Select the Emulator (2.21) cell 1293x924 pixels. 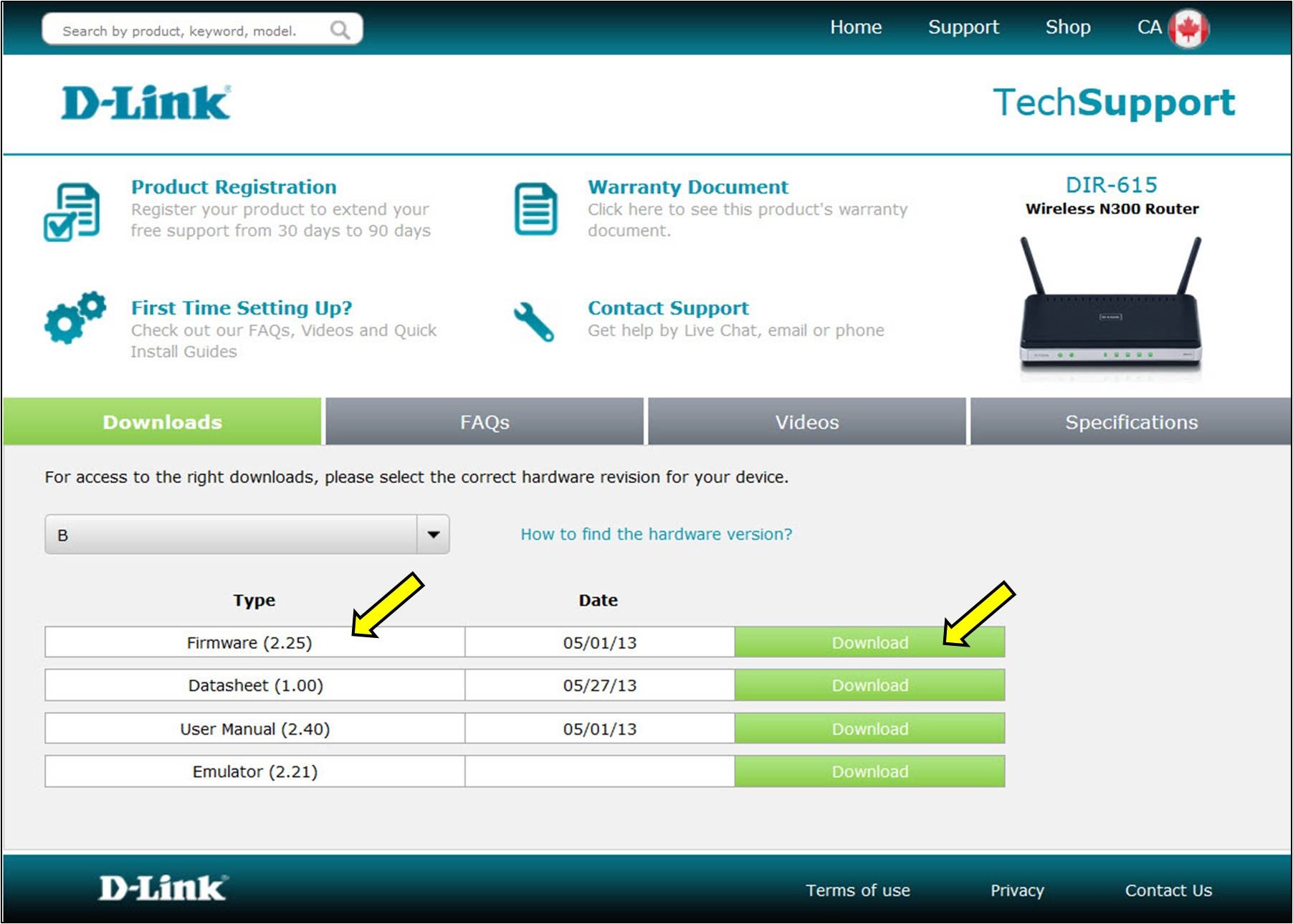coord(255,771)
